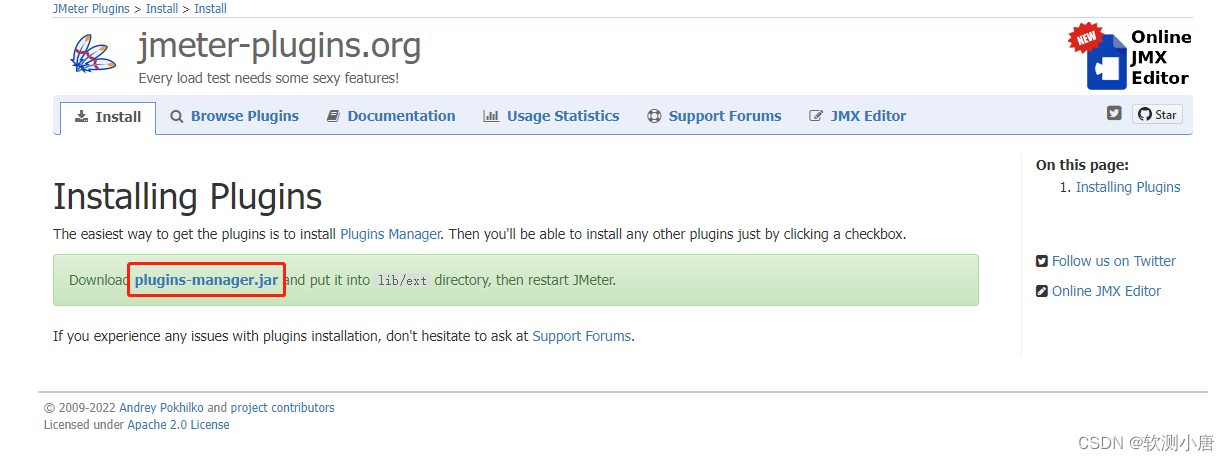
Task: Click the GitHub Star button
Action: (x=1157, y=114)
